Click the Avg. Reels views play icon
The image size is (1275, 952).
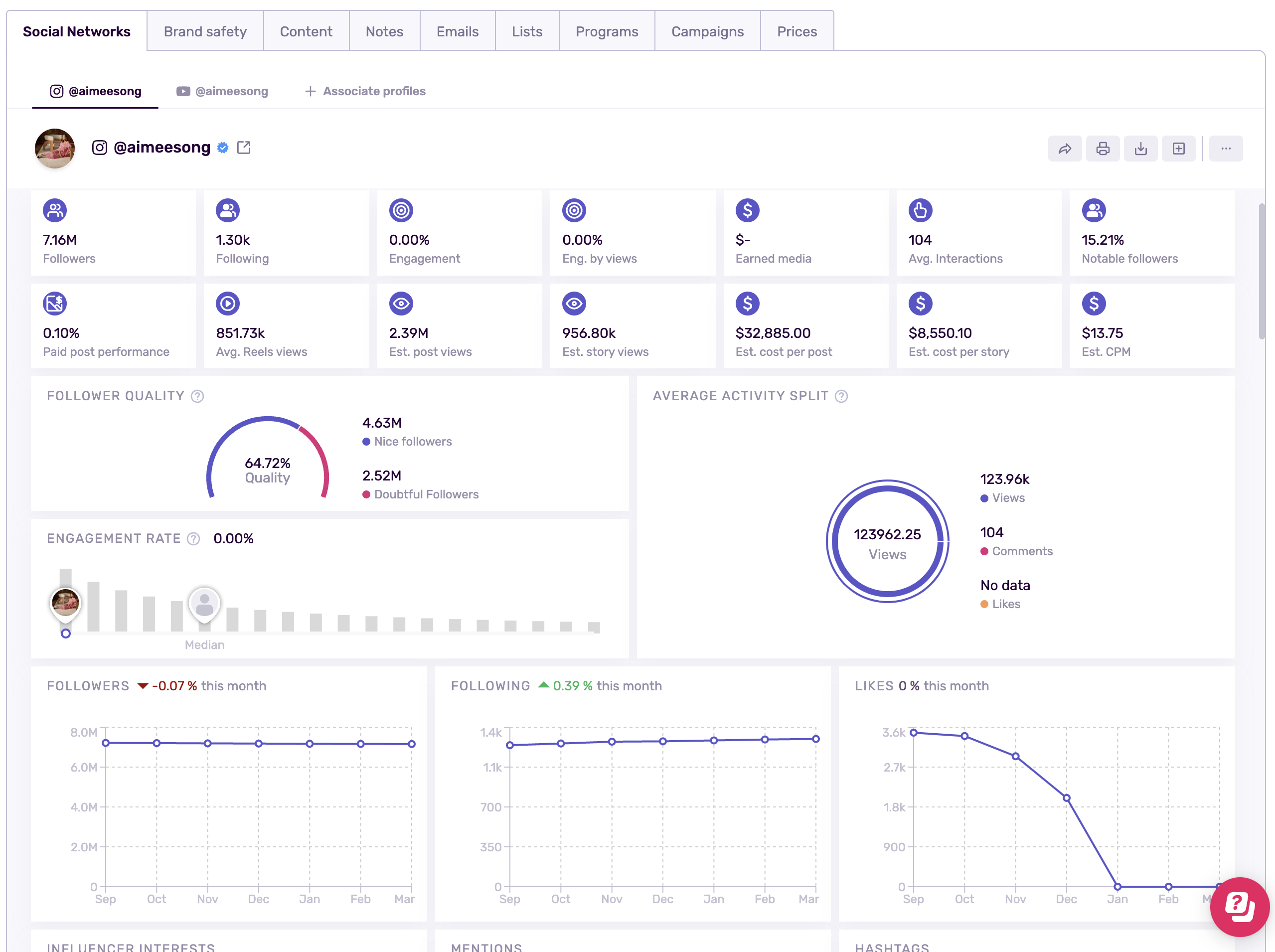[228, 303]
